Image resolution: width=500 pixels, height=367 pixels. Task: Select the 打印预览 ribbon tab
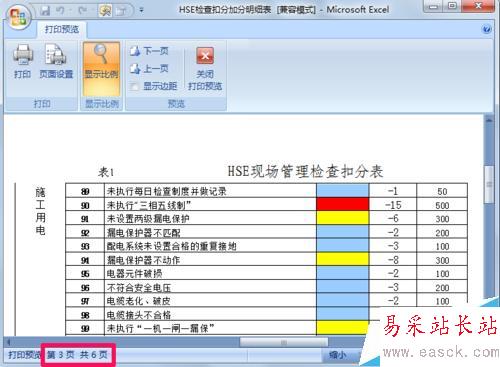pyautogui.click(x=62, y=29)
